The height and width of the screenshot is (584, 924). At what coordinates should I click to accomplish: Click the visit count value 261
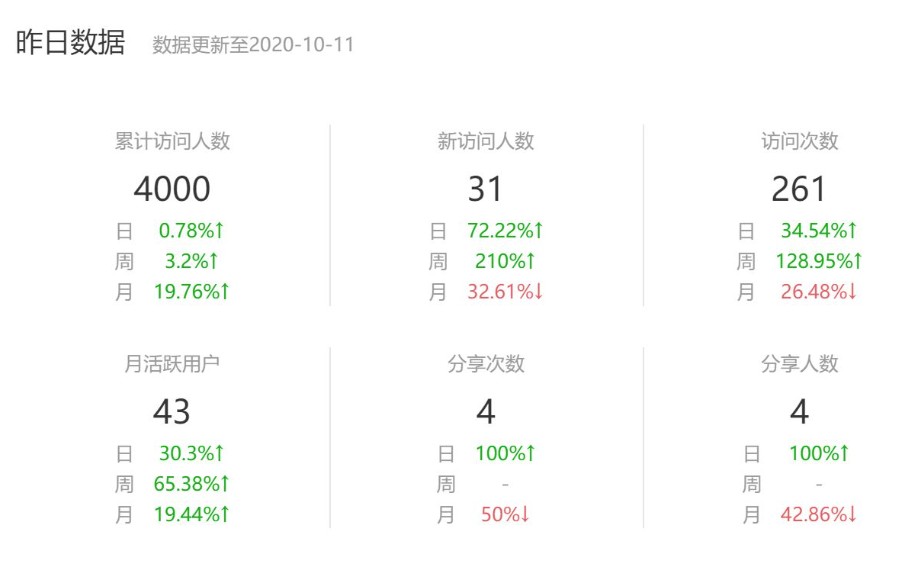click(799, 189)
